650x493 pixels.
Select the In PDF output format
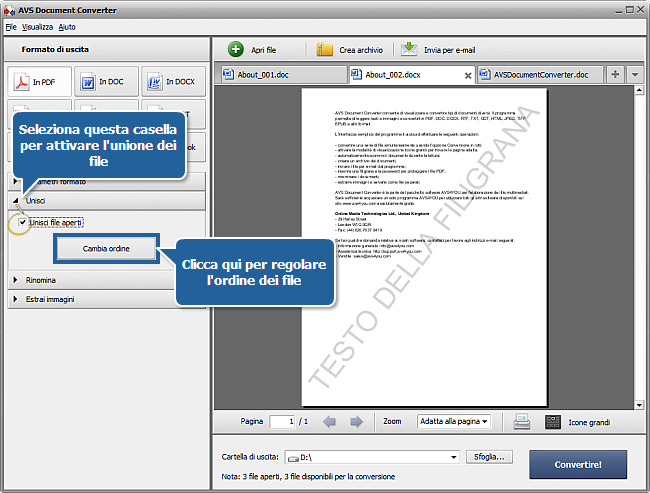coord(39,82)
